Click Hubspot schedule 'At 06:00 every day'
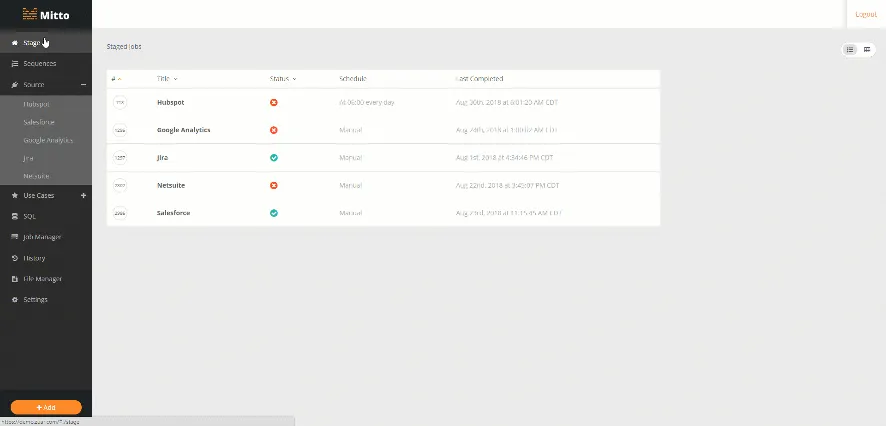The image size is (886, 426). [367, 103]
